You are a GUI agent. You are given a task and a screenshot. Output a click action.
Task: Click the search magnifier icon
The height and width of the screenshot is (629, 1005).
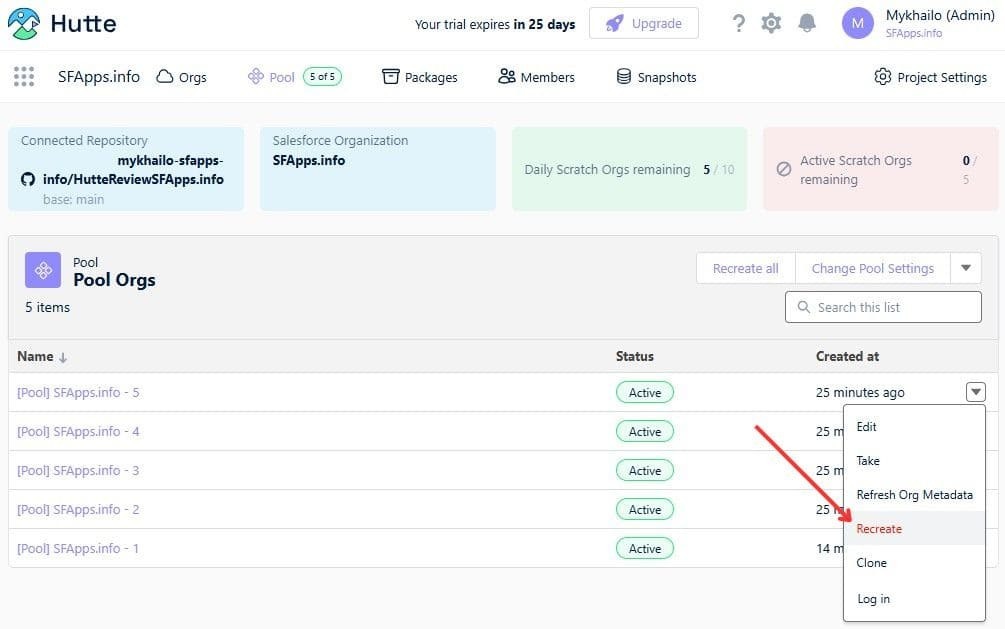[x=803, y=307]
